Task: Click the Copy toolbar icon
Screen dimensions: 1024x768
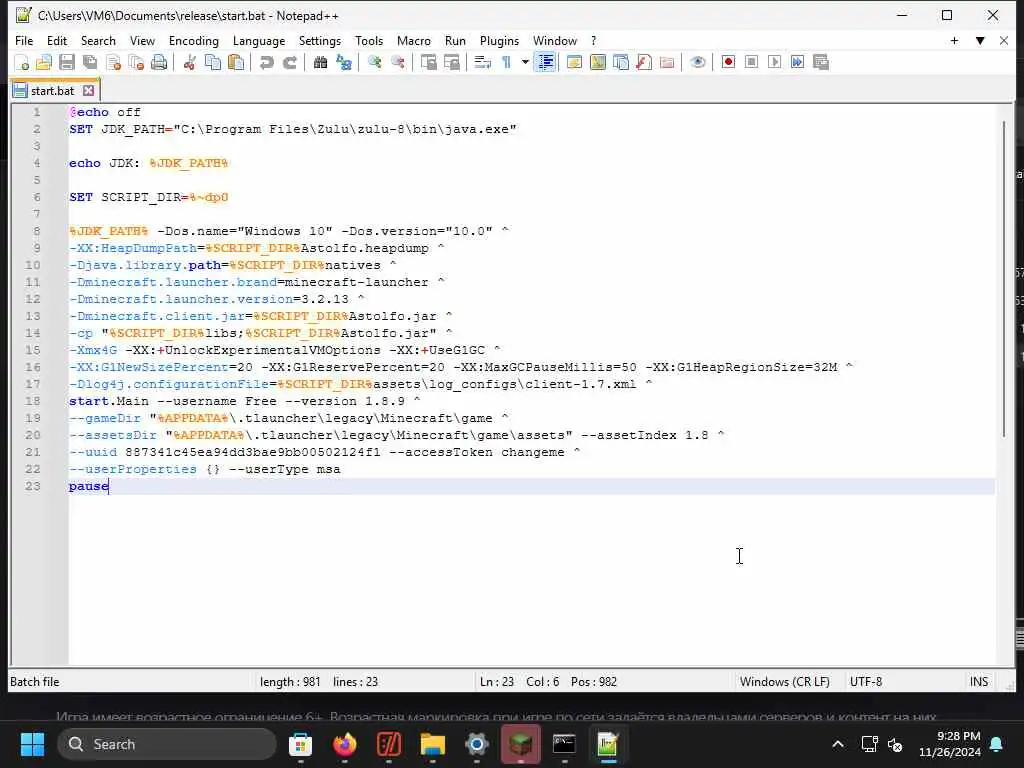Action: click(x=213, y=63)
